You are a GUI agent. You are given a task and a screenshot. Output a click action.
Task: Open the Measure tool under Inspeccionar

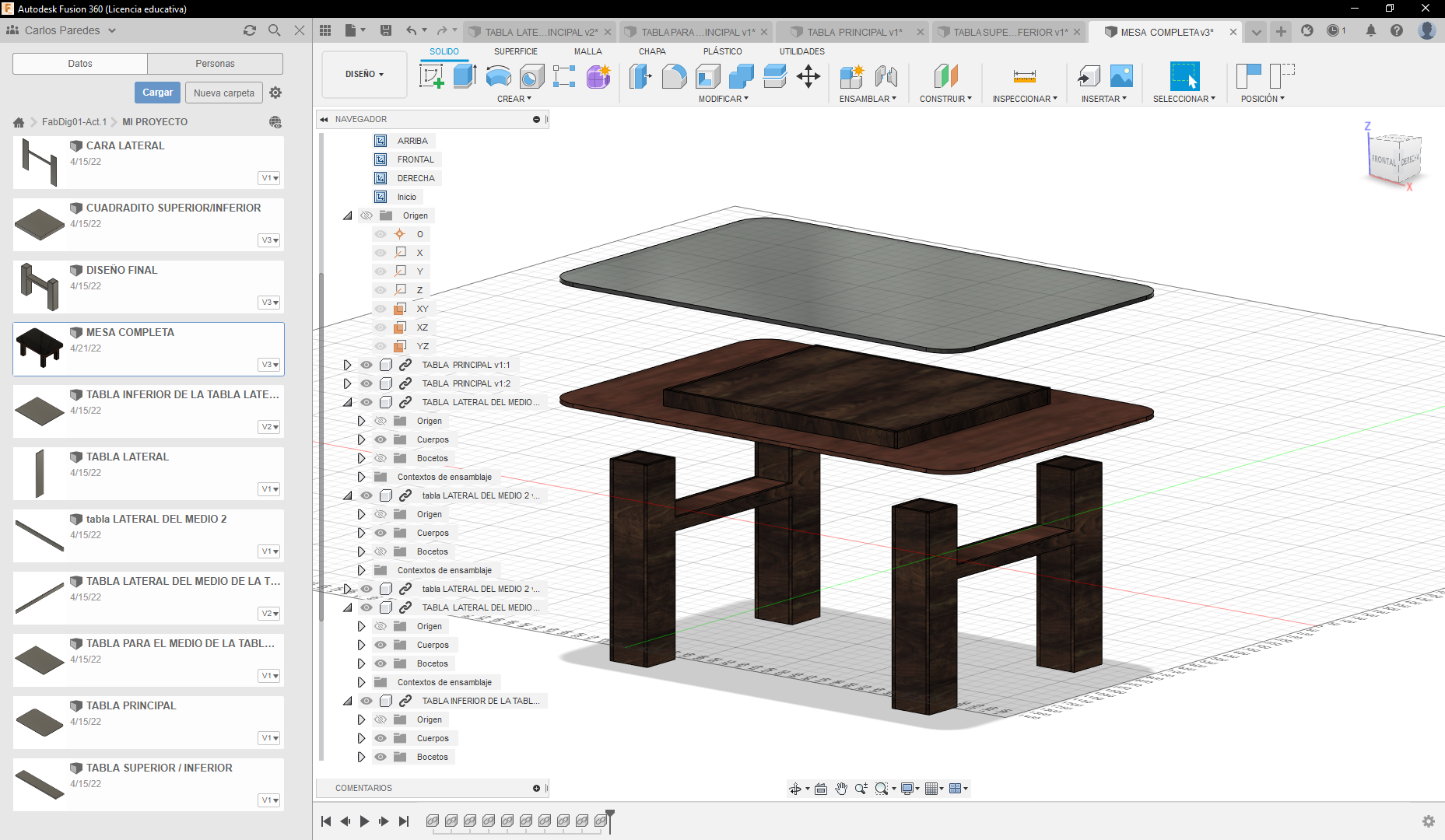[x=1024, y=77]
